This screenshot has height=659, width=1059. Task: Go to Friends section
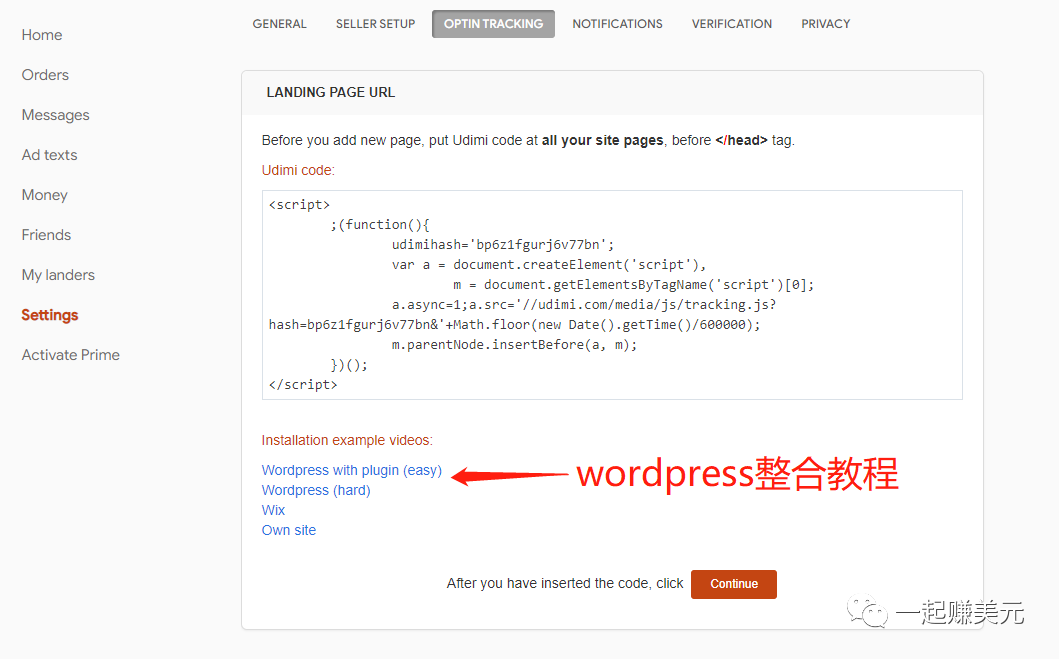(x=46, y=235)
